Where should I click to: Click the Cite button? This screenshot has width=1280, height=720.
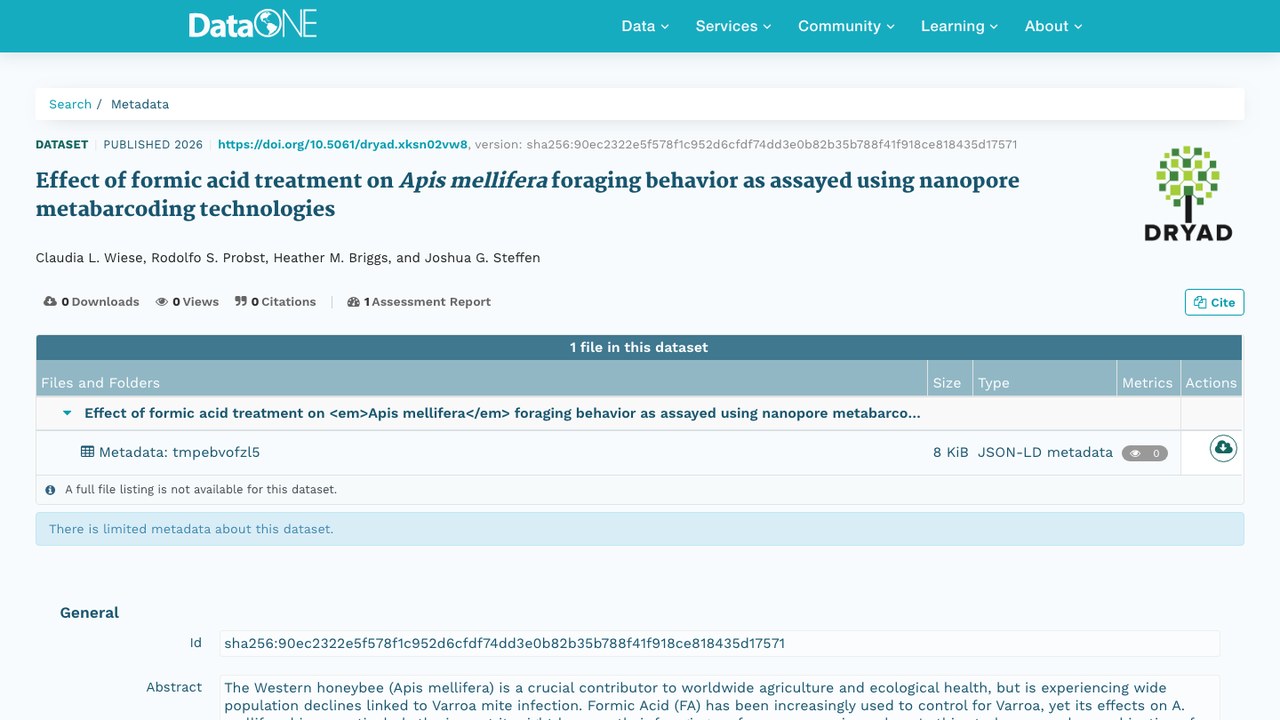click(x=1214, y=302)
